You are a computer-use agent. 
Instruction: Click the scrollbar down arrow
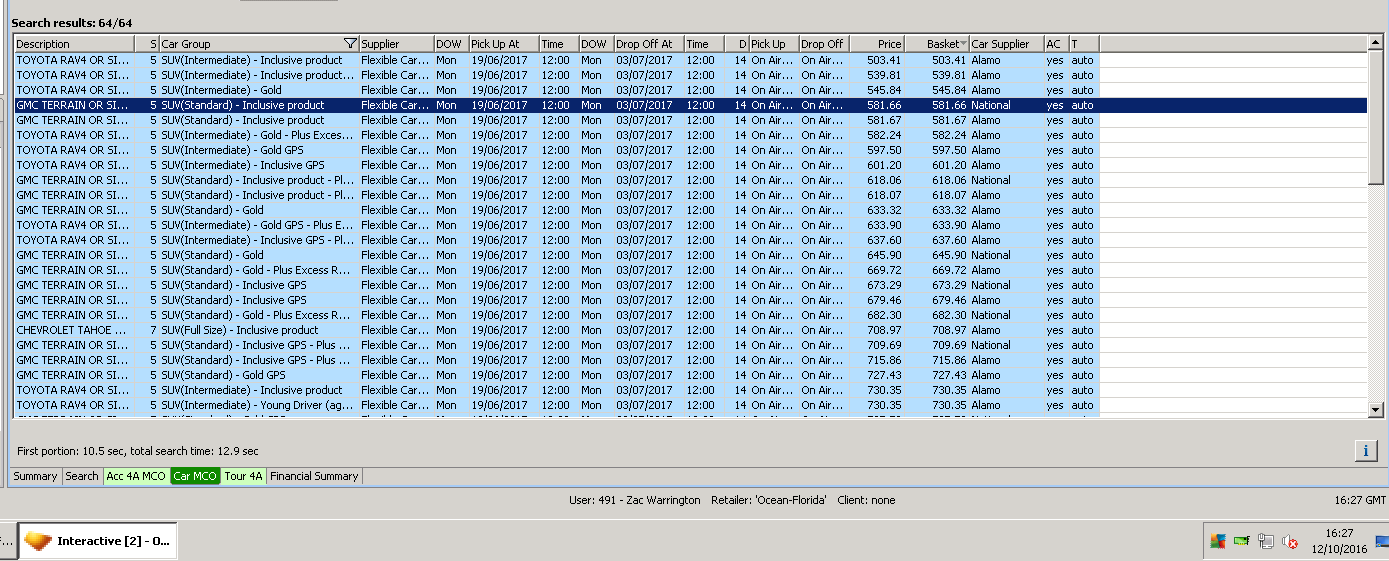point(1376,410)
